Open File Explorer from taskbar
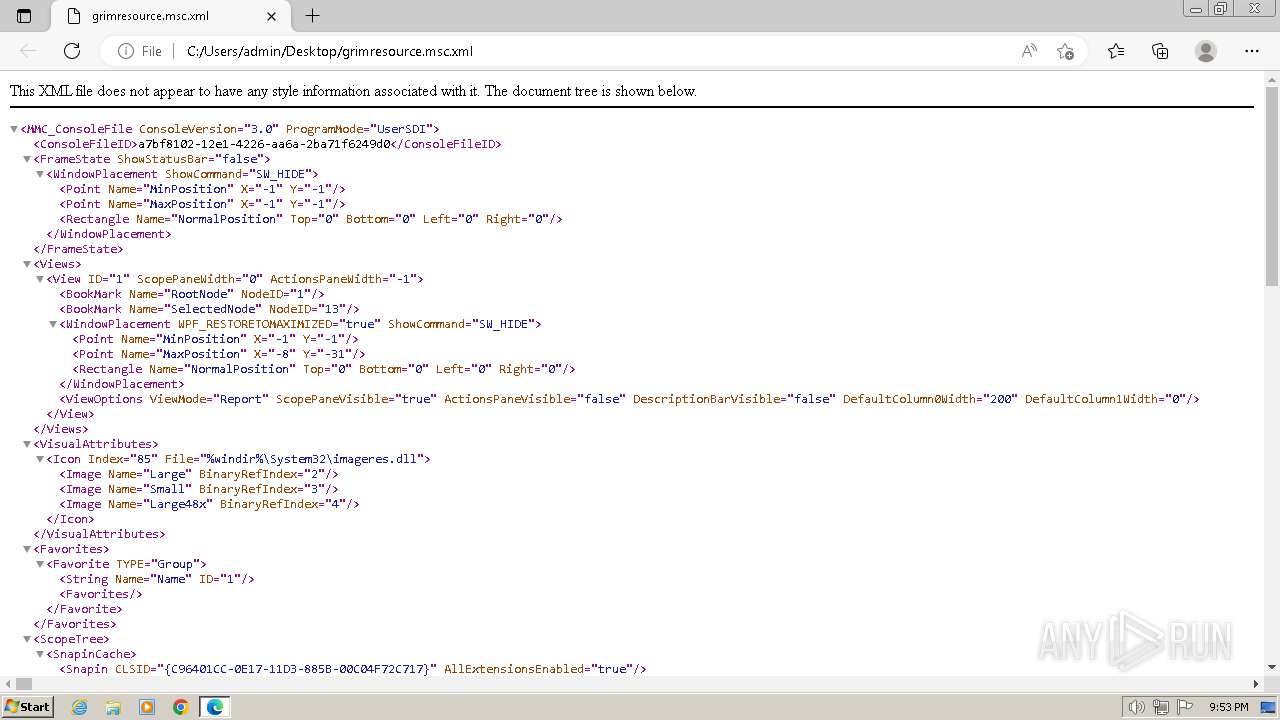The width and height of the screenshot is (1280, 720). click(x=113, y=707)
